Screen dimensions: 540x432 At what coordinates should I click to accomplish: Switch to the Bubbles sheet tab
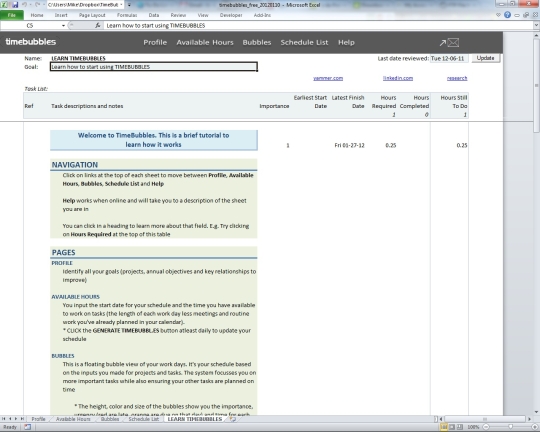point(110,419)
